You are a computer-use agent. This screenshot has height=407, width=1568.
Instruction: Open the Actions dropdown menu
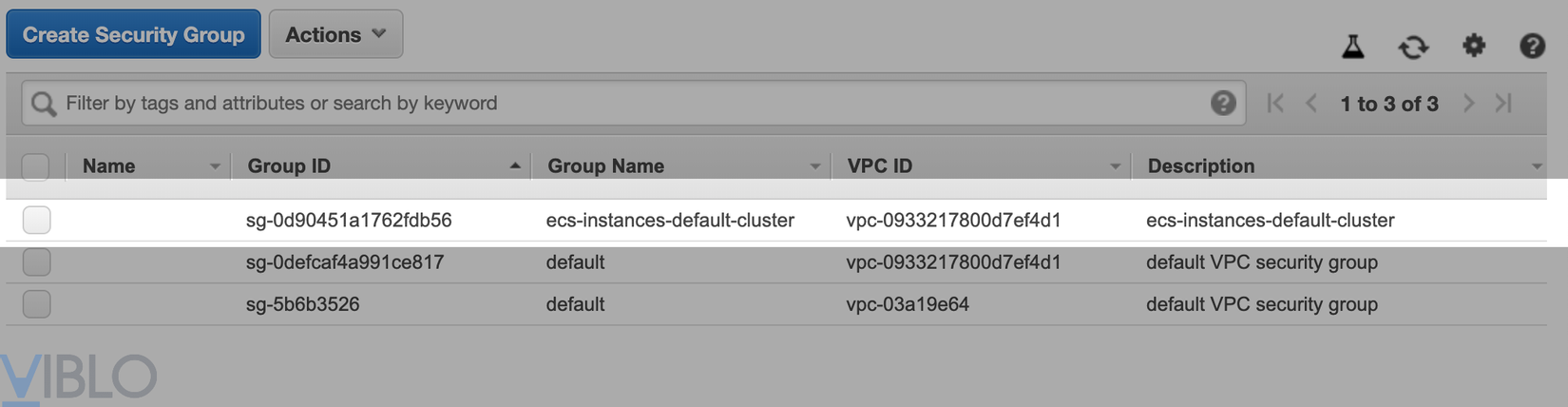335,34
